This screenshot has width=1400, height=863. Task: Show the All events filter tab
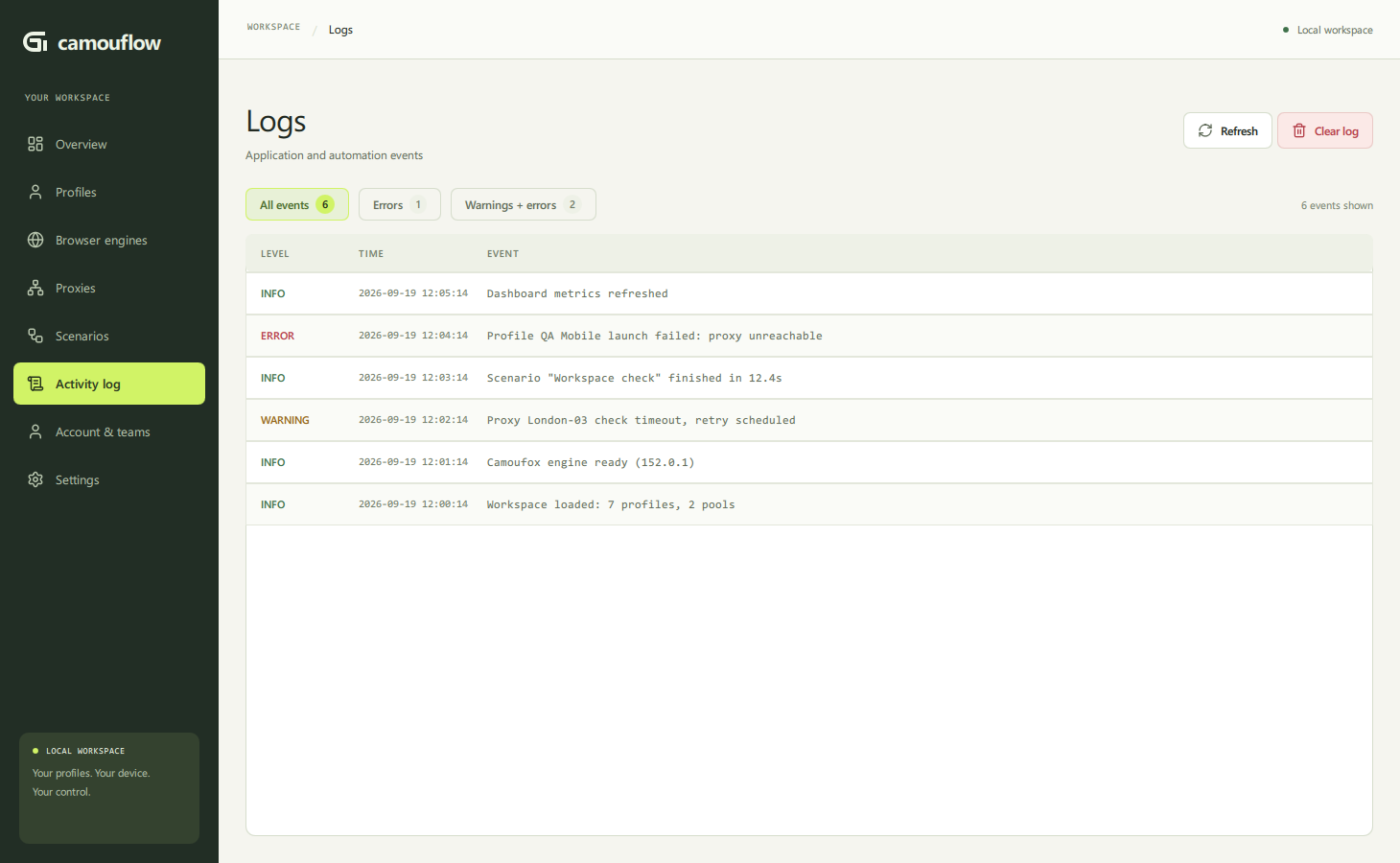[297, 204]
